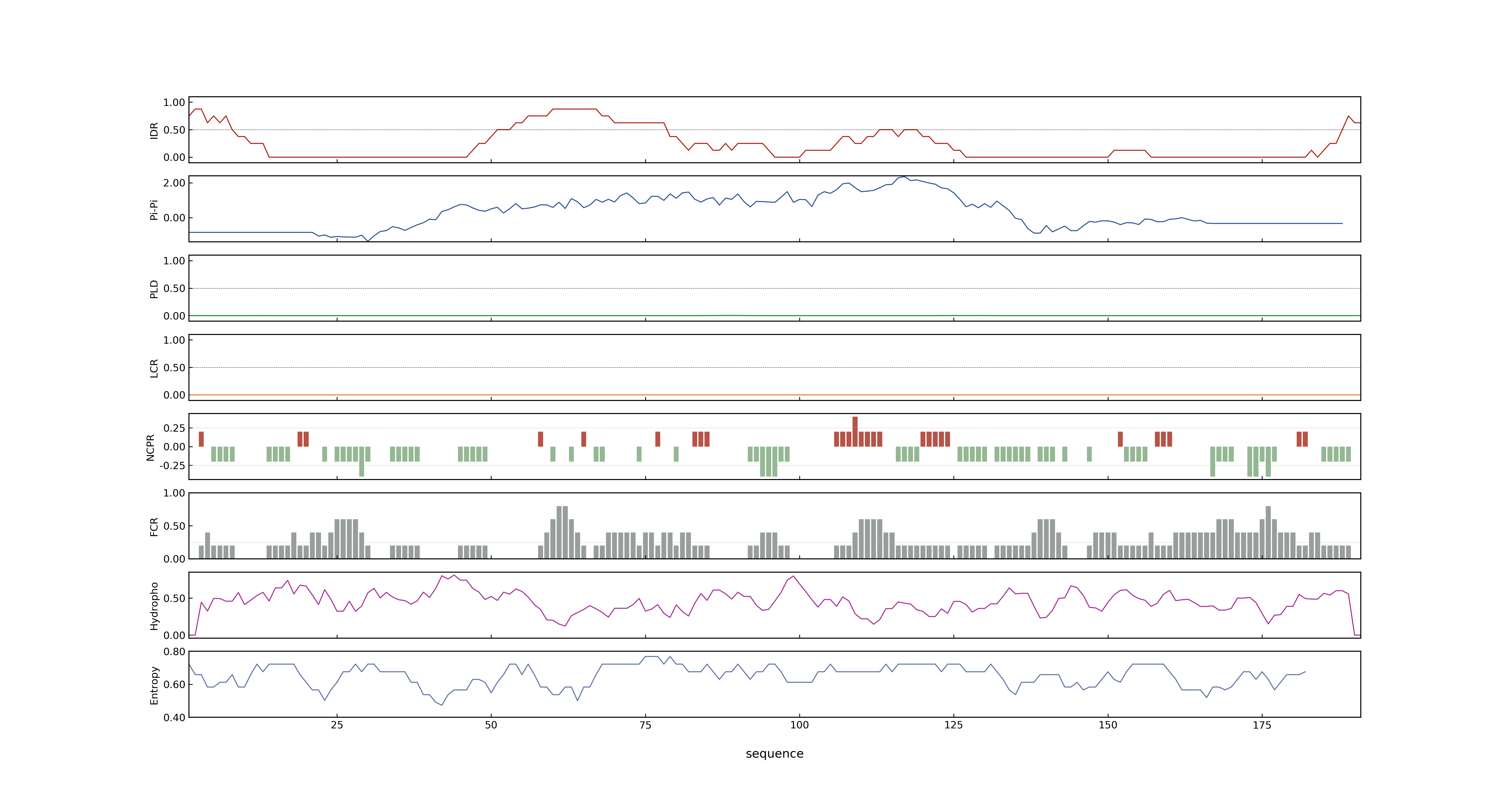This screenshot has width=1512, height=806.
Task: Click the tallest red NCPR bar near 109
Action: pos(855,432)
